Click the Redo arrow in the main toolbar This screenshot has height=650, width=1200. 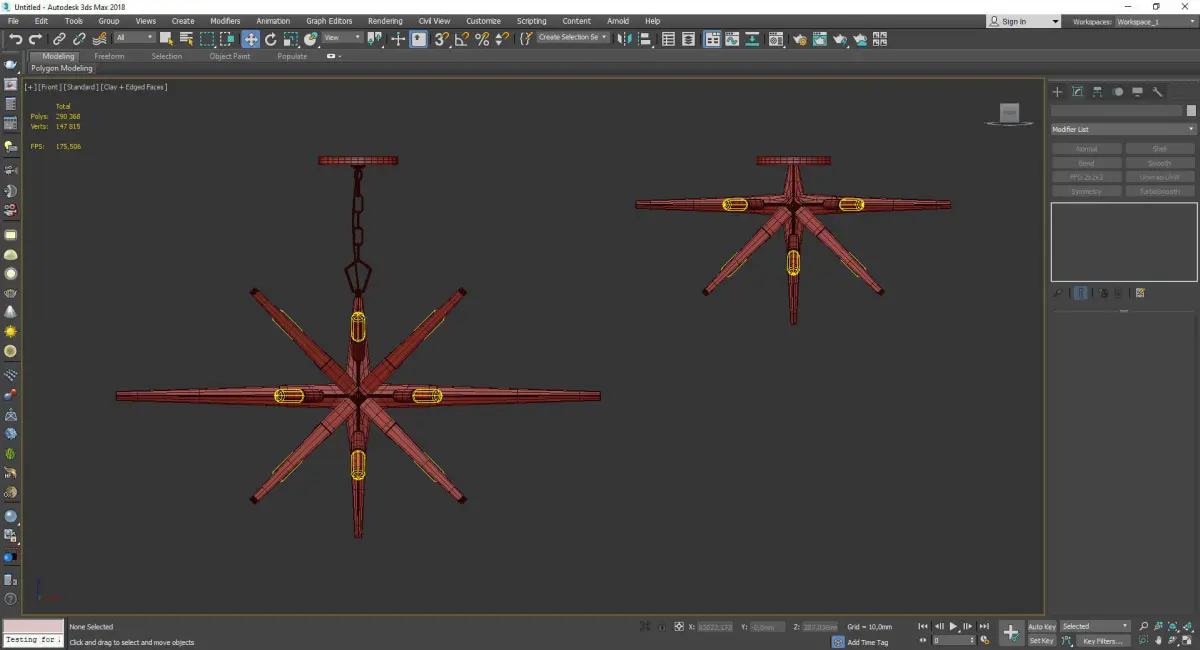pos(35,39)
